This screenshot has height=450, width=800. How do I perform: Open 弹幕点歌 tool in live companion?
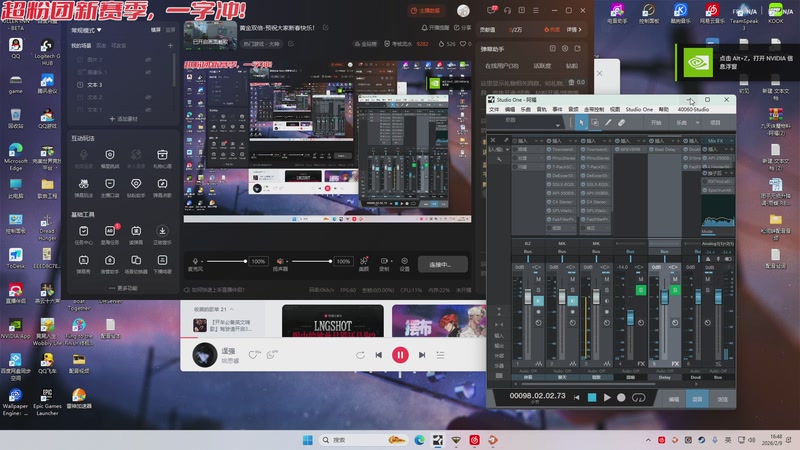pyautogui.click(x=162, y=187)
